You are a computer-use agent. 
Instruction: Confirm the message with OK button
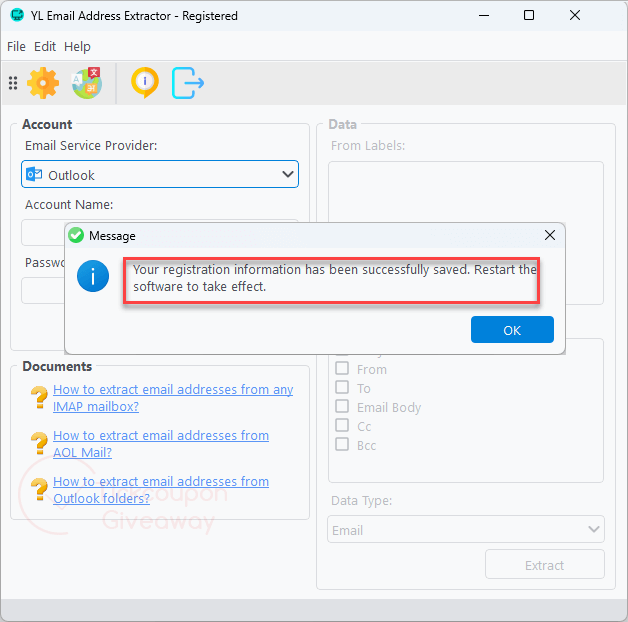click(x=512, y=330)
